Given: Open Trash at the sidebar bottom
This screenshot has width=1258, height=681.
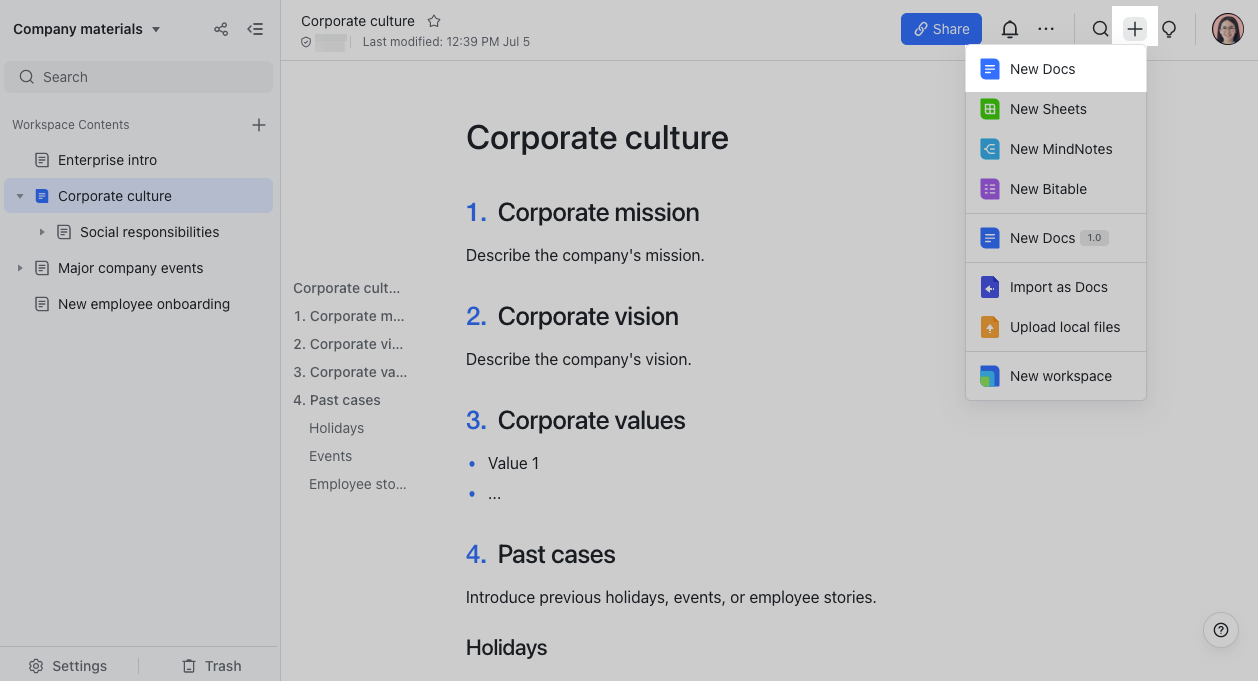Looking at the screenshot, I should click(x=211, y=666).
